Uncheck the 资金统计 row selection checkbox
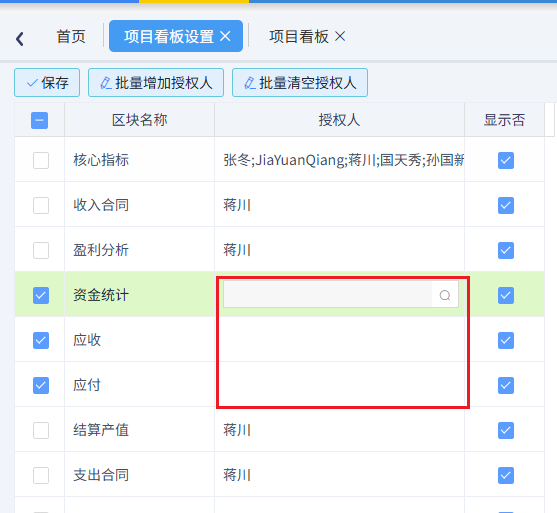Image resolution: width=557 pixels, height=513 pixels. [41, 296]
